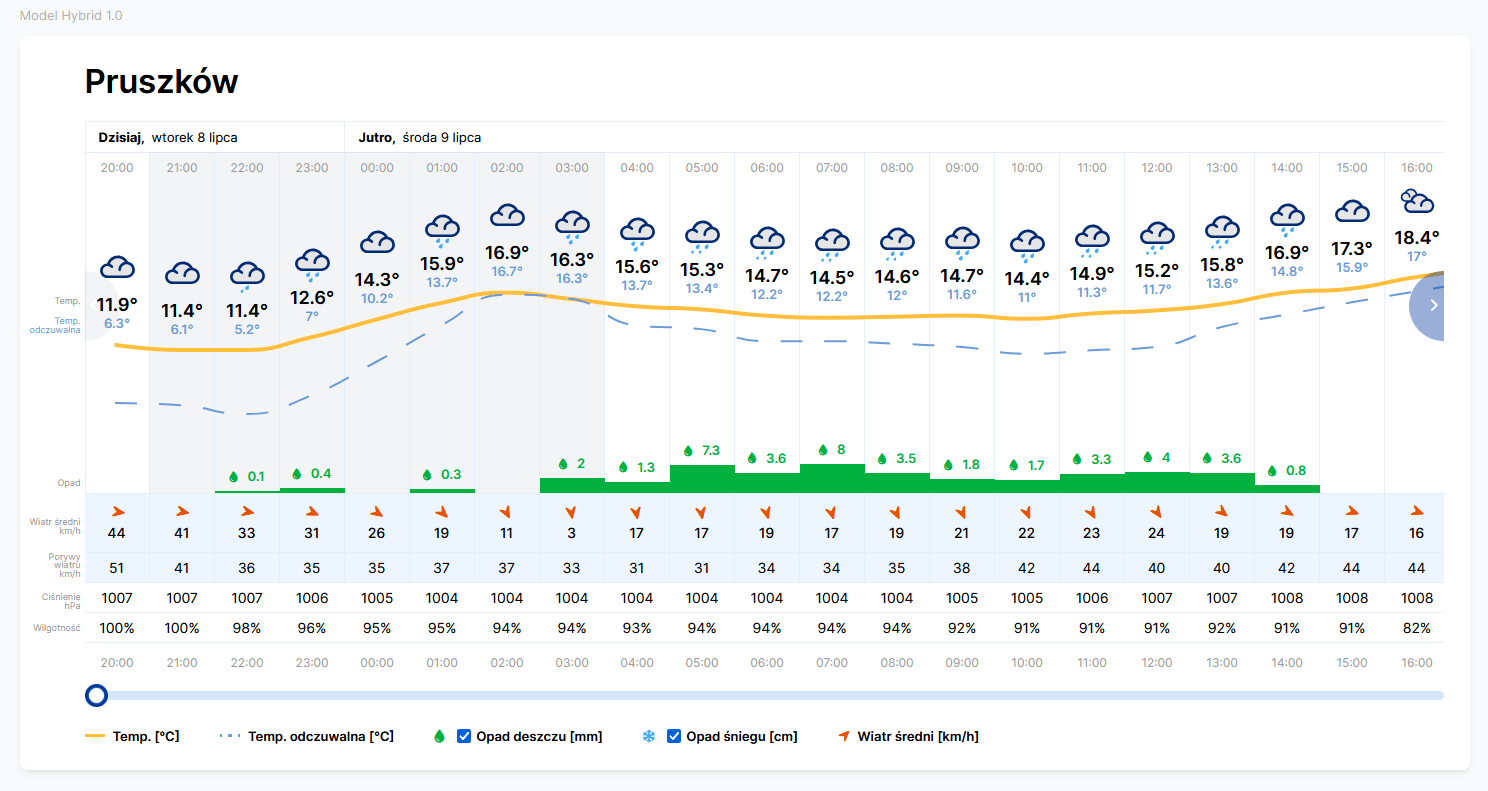Click the cloud icon for 15:00
1488x791 pixels.
click(x=1352, y=211)
